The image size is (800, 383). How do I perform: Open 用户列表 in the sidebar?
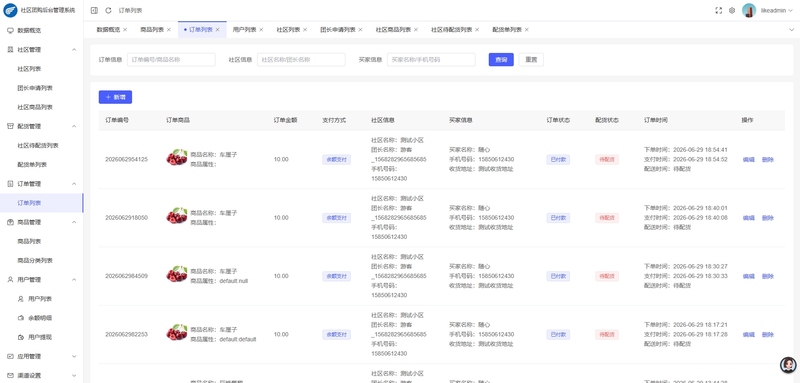click(41, 299)
